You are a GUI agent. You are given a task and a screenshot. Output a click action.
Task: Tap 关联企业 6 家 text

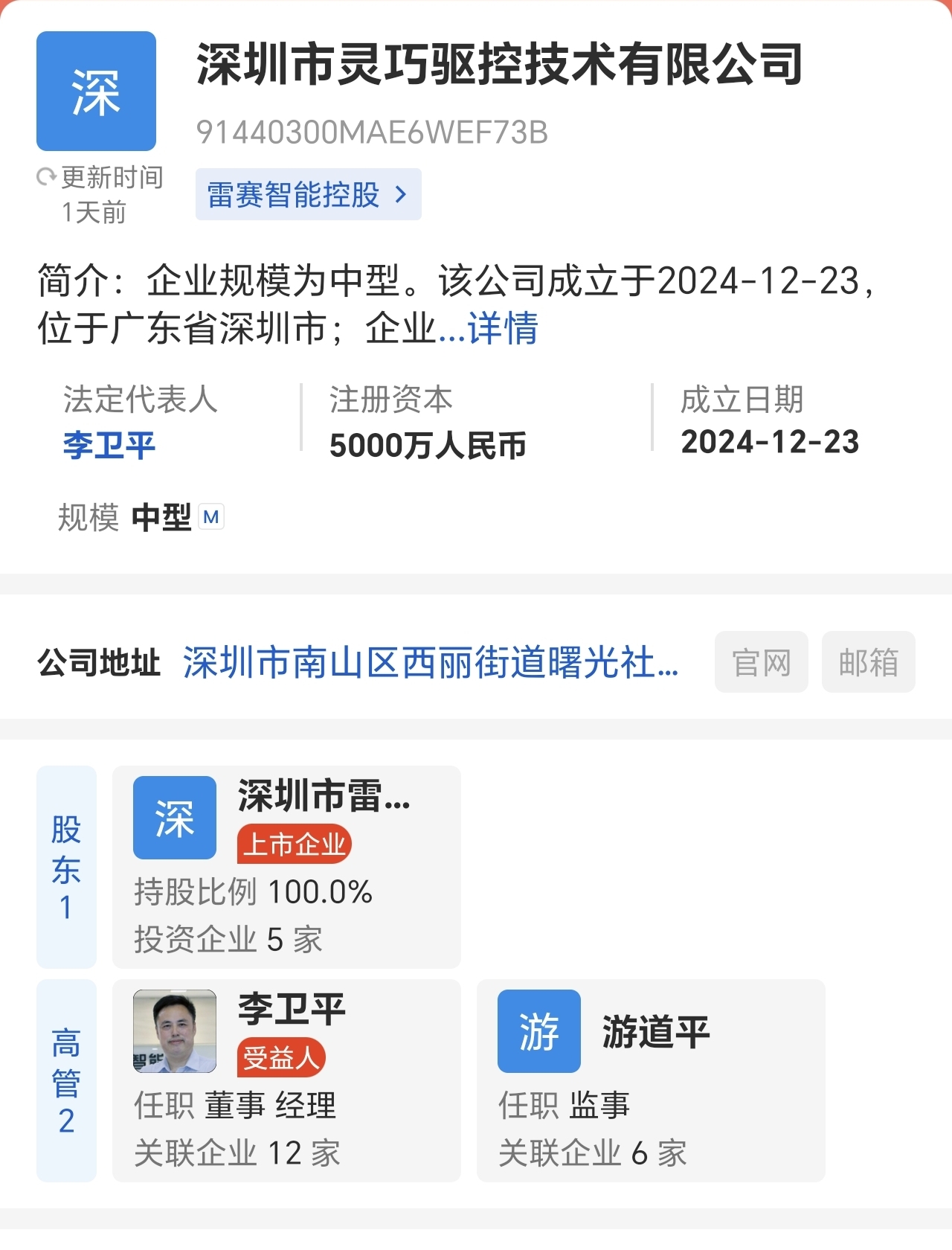(x=593, y=1153)
